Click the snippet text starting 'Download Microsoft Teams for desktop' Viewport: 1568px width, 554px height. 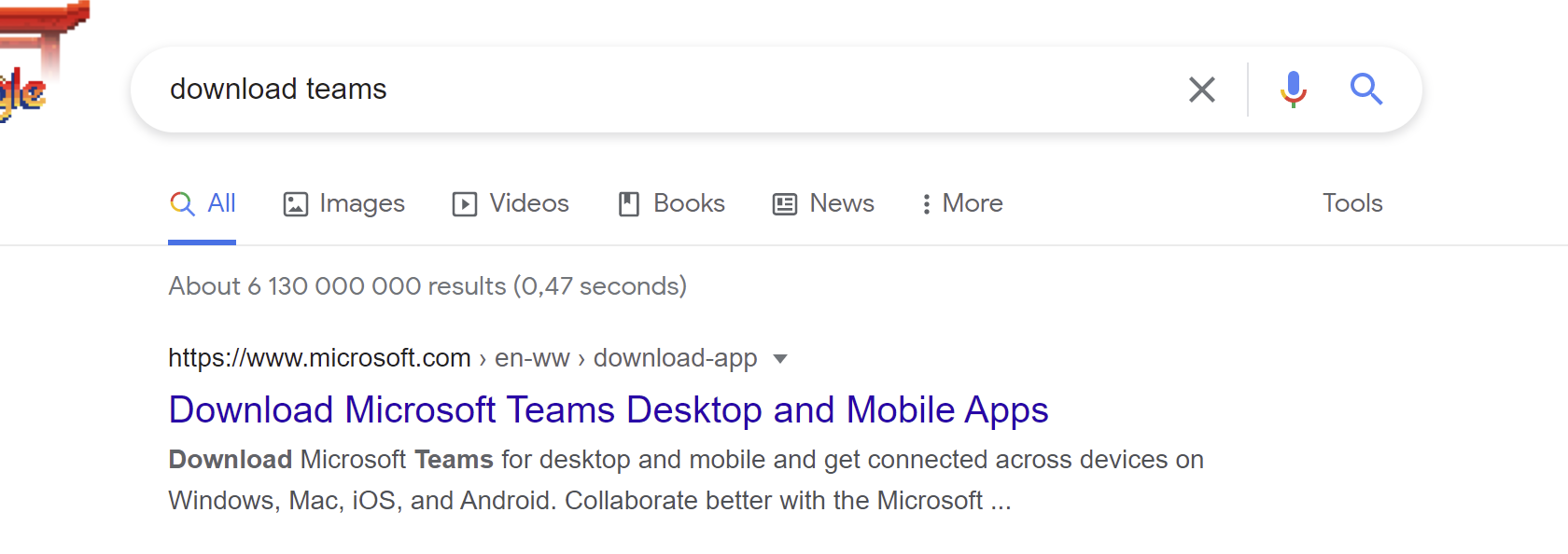point(686,480)
